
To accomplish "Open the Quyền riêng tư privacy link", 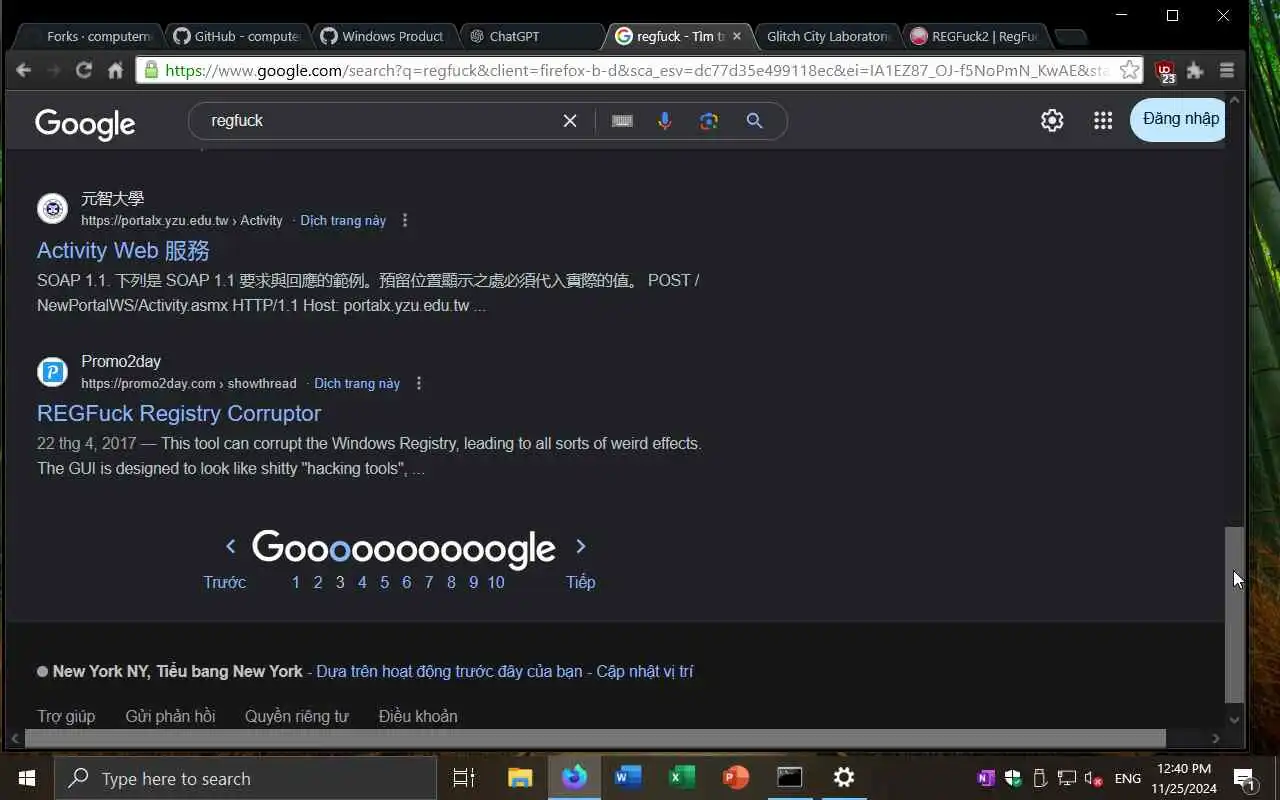I will [297, 716].
